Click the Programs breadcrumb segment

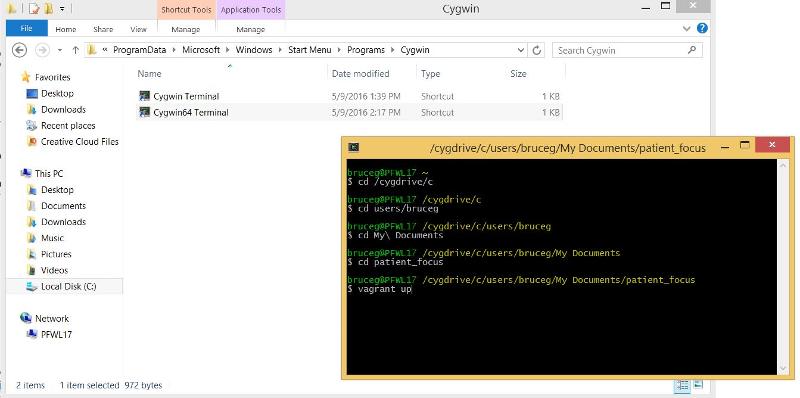coord(366,50)
